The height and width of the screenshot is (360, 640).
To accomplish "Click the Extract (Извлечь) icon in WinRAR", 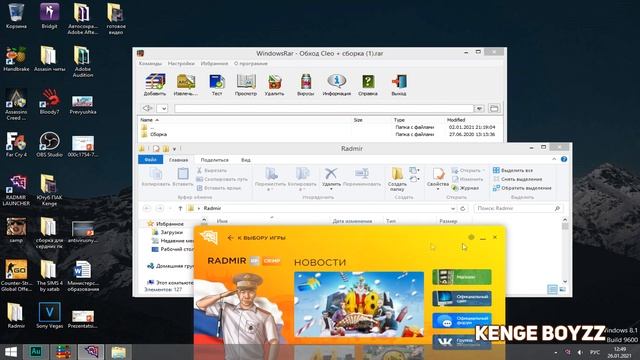I will click(186, 85).
